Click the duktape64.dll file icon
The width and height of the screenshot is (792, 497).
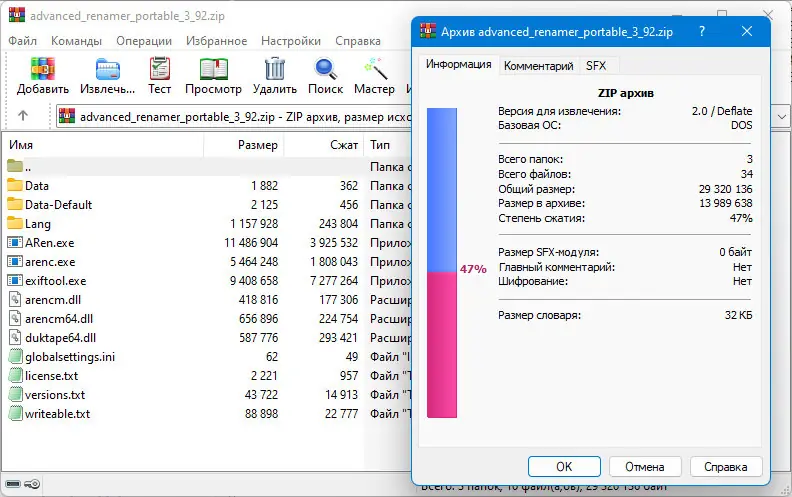coord(15,337)
